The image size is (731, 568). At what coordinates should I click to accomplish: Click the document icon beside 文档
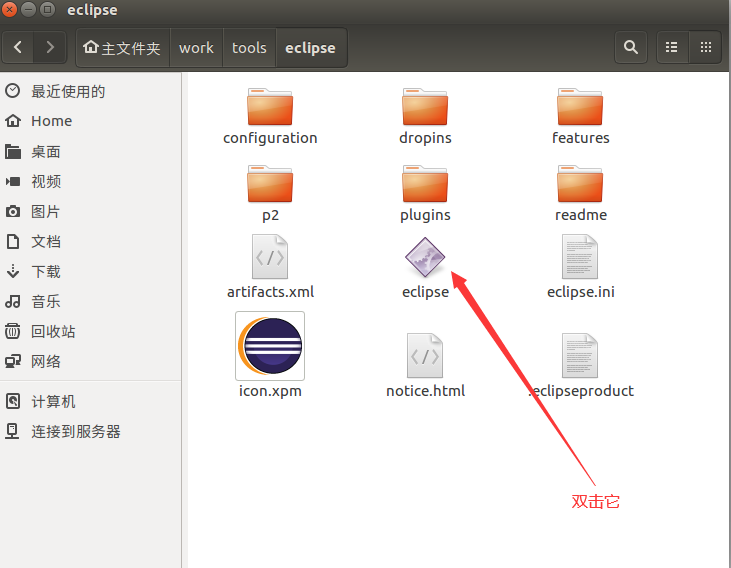pos(13,242)
